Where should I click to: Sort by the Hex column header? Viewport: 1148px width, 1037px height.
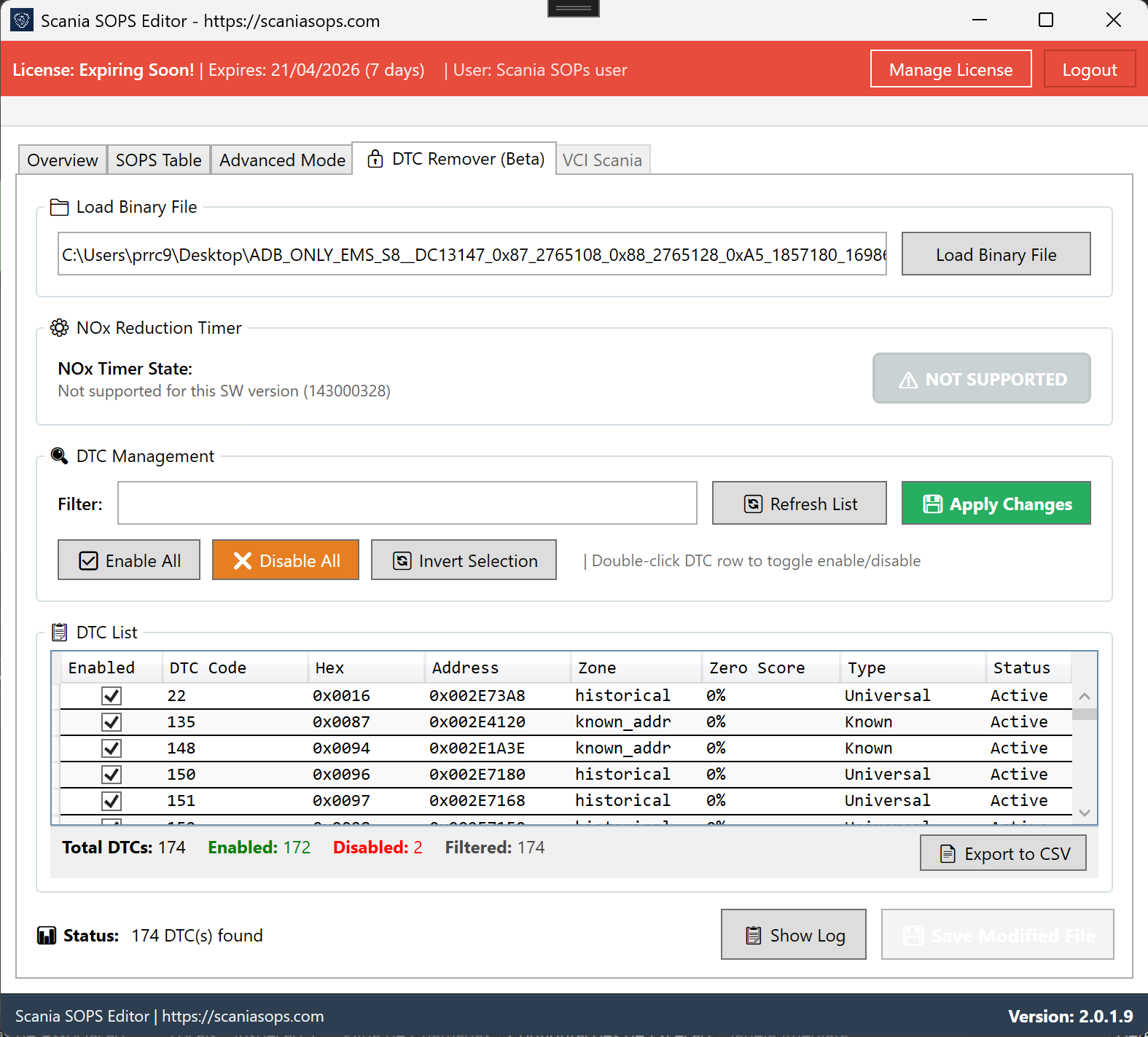coord(367,668)
